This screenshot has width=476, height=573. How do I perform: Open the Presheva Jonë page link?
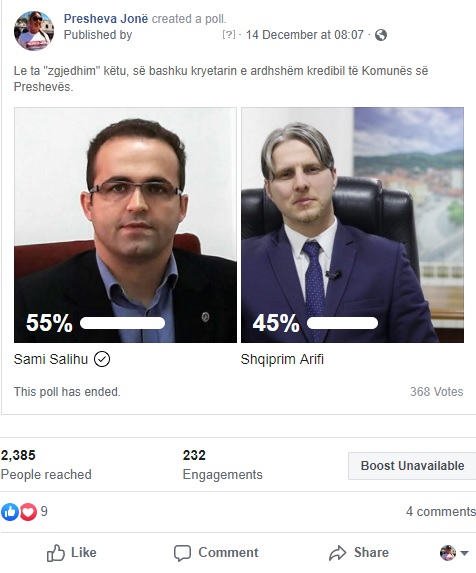click(x=106, y=19)
